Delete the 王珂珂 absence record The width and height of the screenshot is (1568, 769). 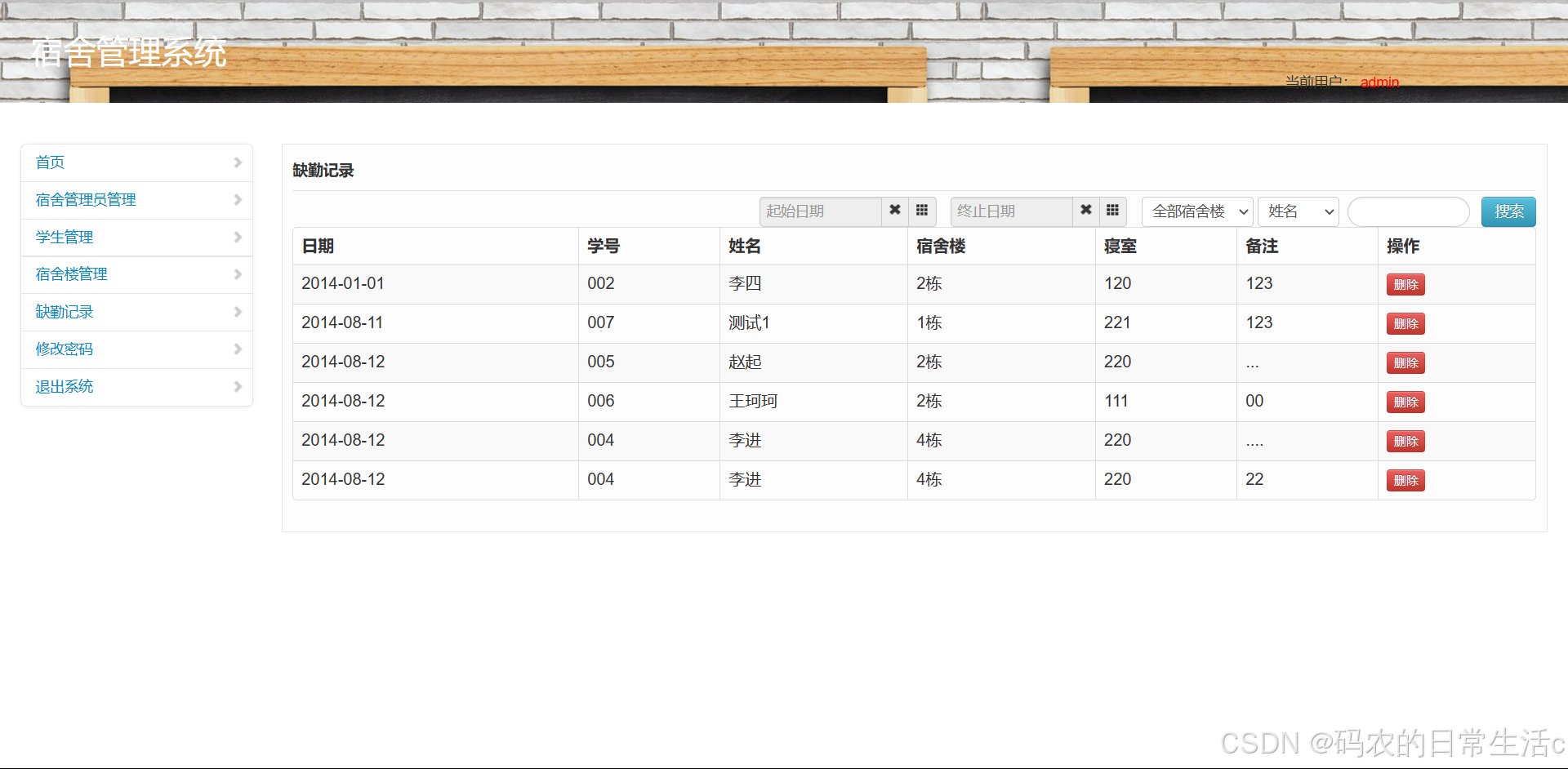click(x=1405, y=402)
